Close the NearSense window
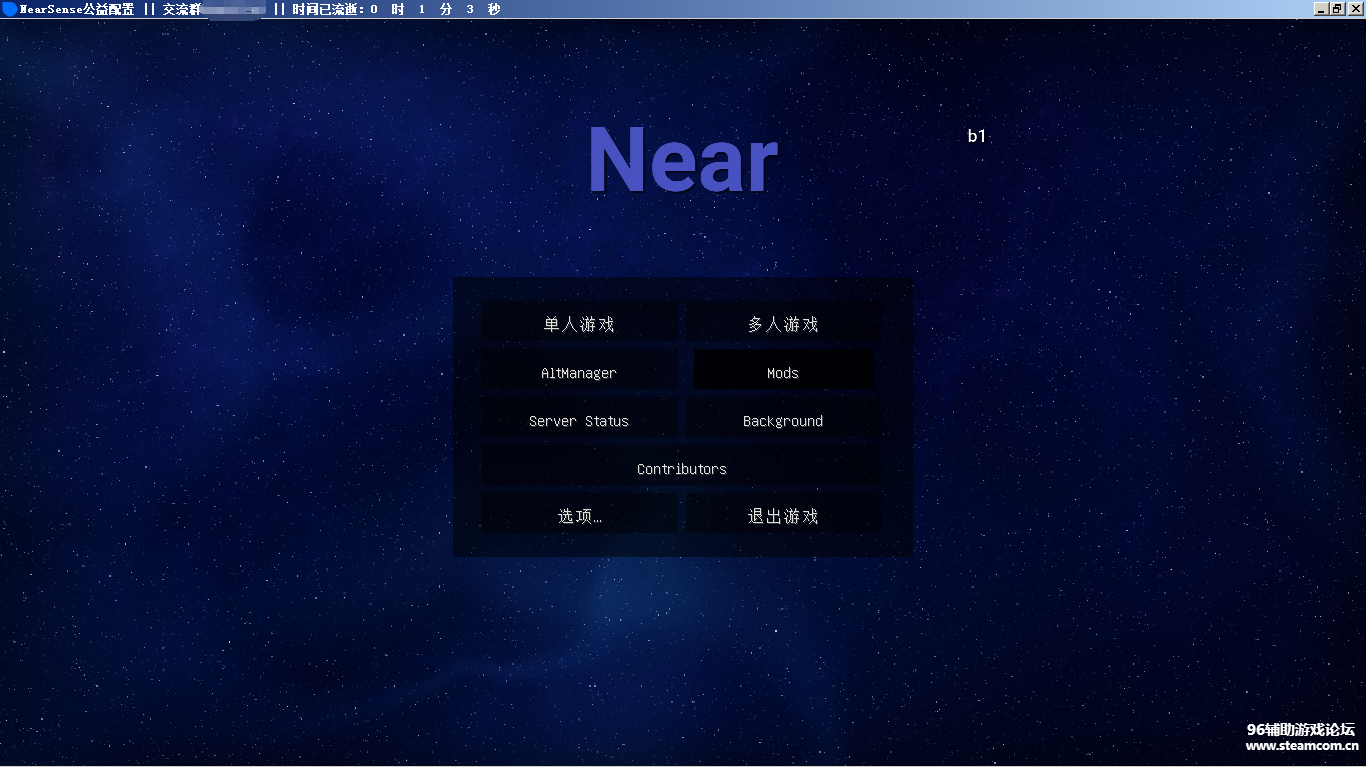The width and height of the screenshot is (1366, 768). (x=1355, y=9)
